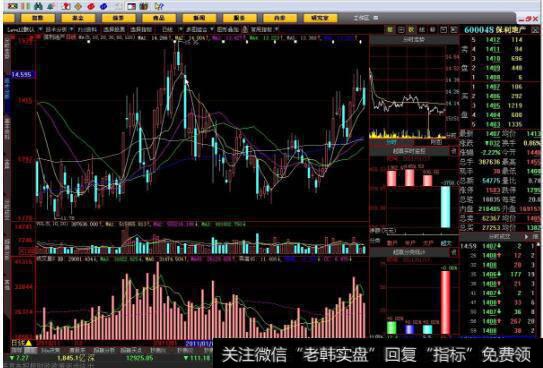
Task: Click the binoculars search icon in top toolbar
Action: [38, 6]
